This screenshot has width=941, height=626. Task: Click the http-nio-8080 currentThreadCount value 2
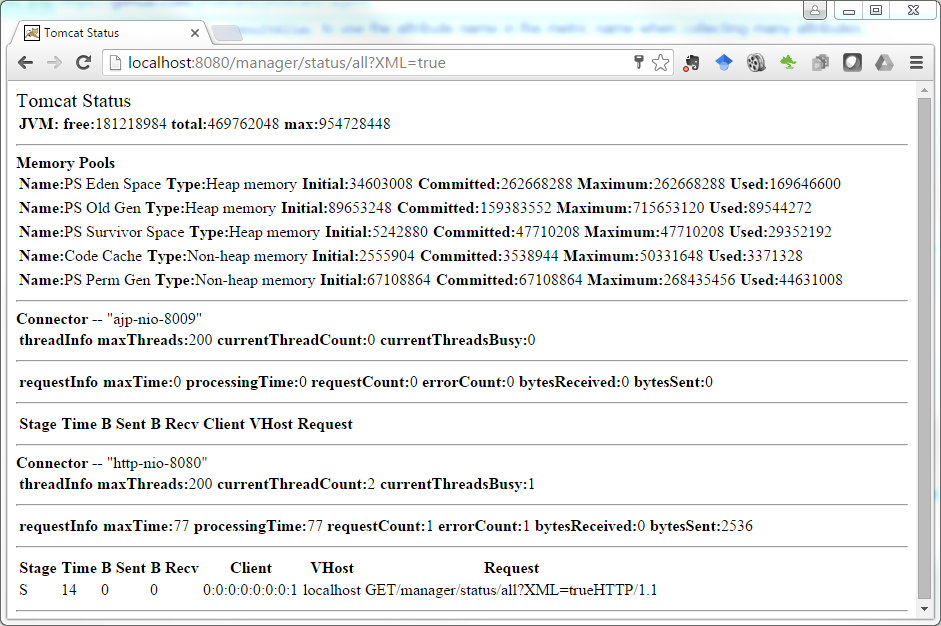[371, 484]
